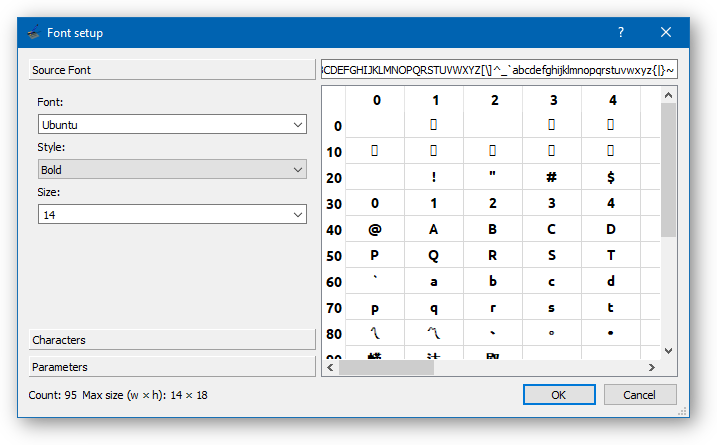
Task: Select column header 3 in character table
Action: click(x=552, y=101)
